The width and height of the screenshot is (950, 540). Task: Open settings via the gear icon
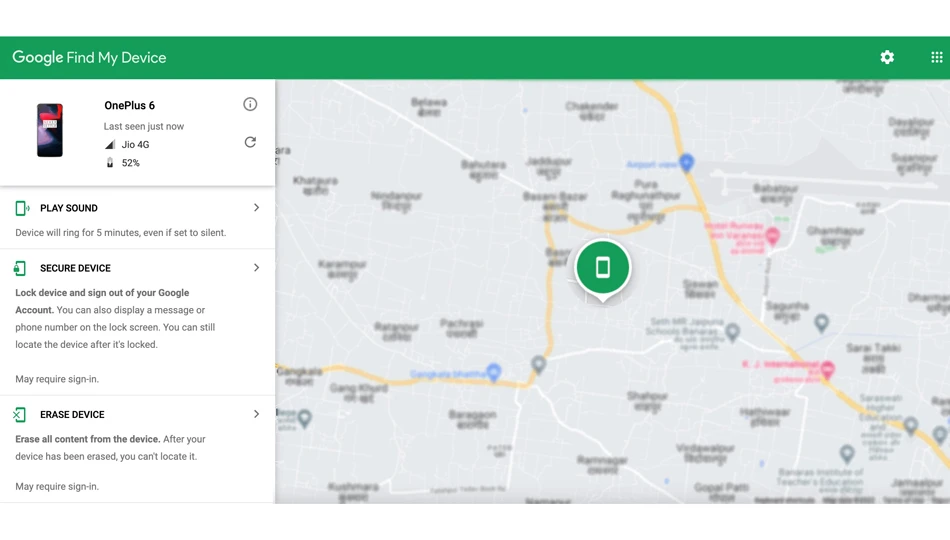coord(887,57)
